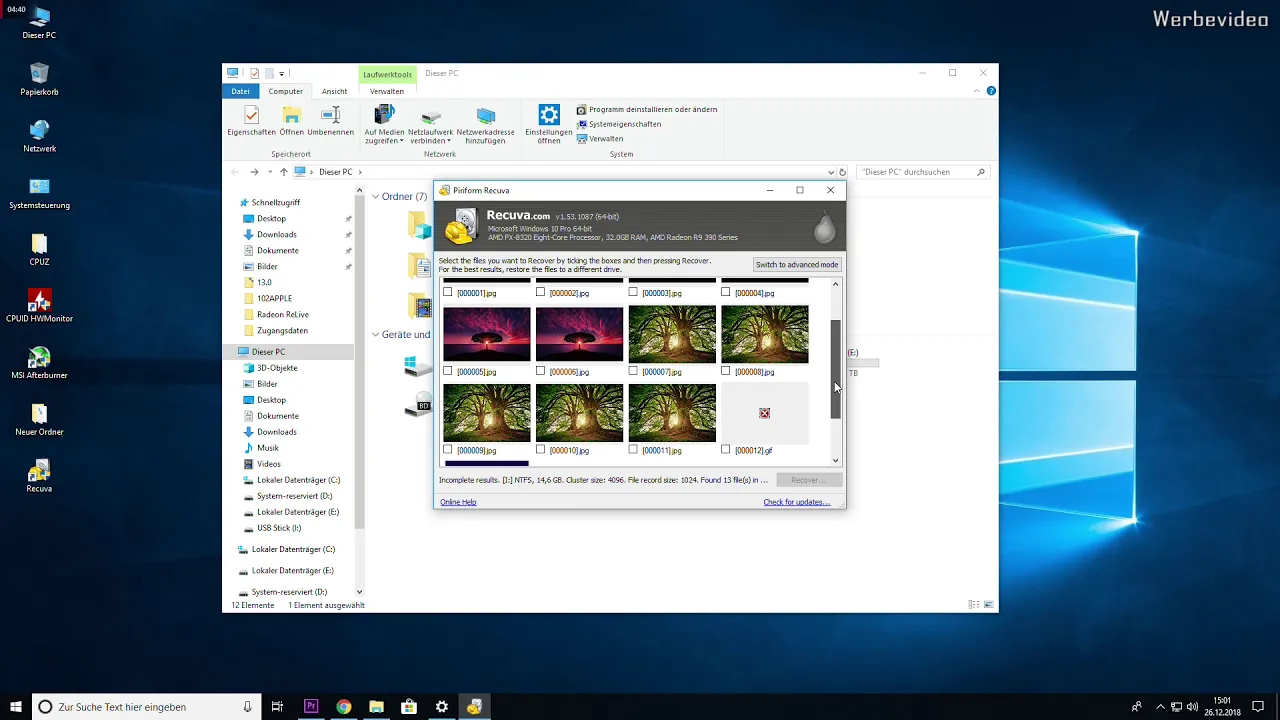Switch to the Ansicht ribbon tab

pos(335,91)
